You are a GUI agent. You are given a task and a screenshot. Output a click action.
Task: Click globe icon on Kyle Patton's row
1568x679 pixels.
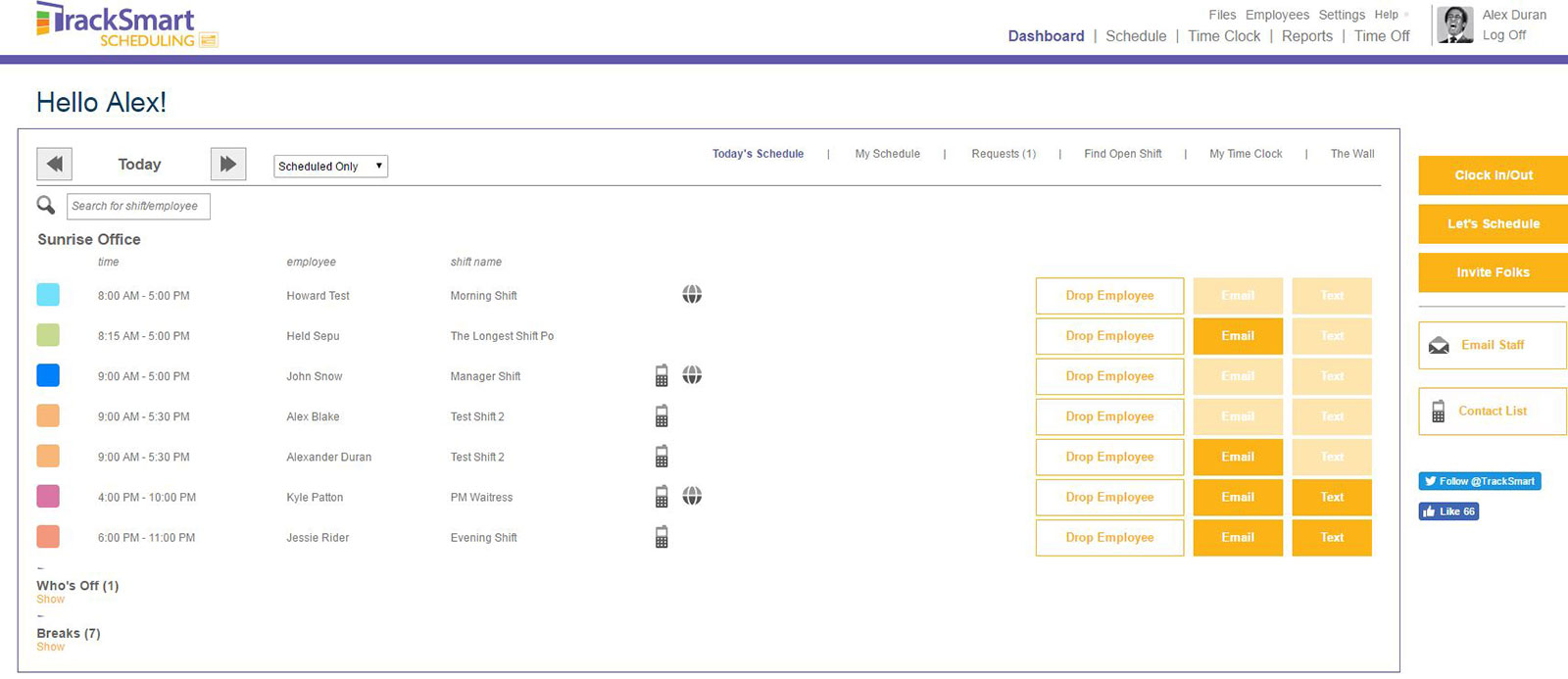pyautogui.click(x=692, y=497)
